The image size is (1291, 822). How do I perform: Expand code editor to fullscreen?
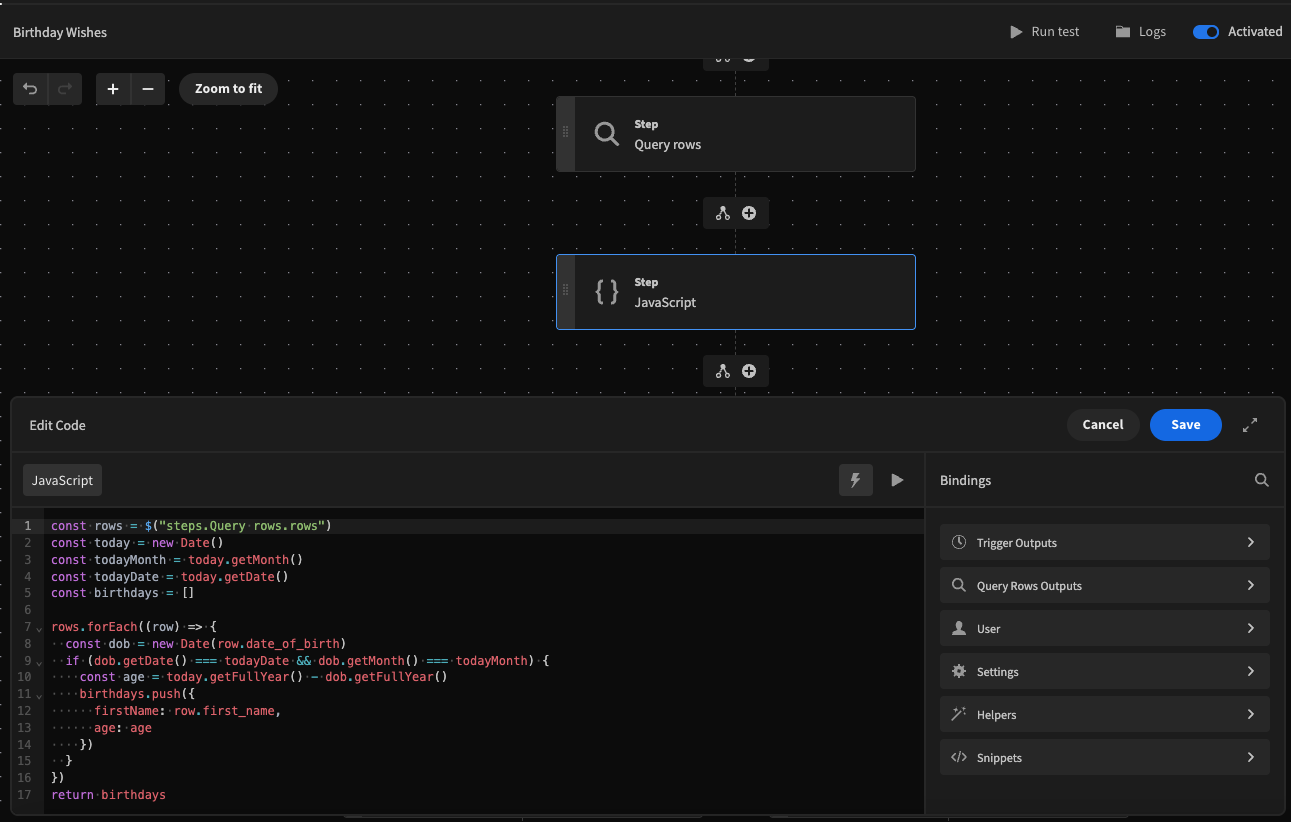click(1250, 425)
